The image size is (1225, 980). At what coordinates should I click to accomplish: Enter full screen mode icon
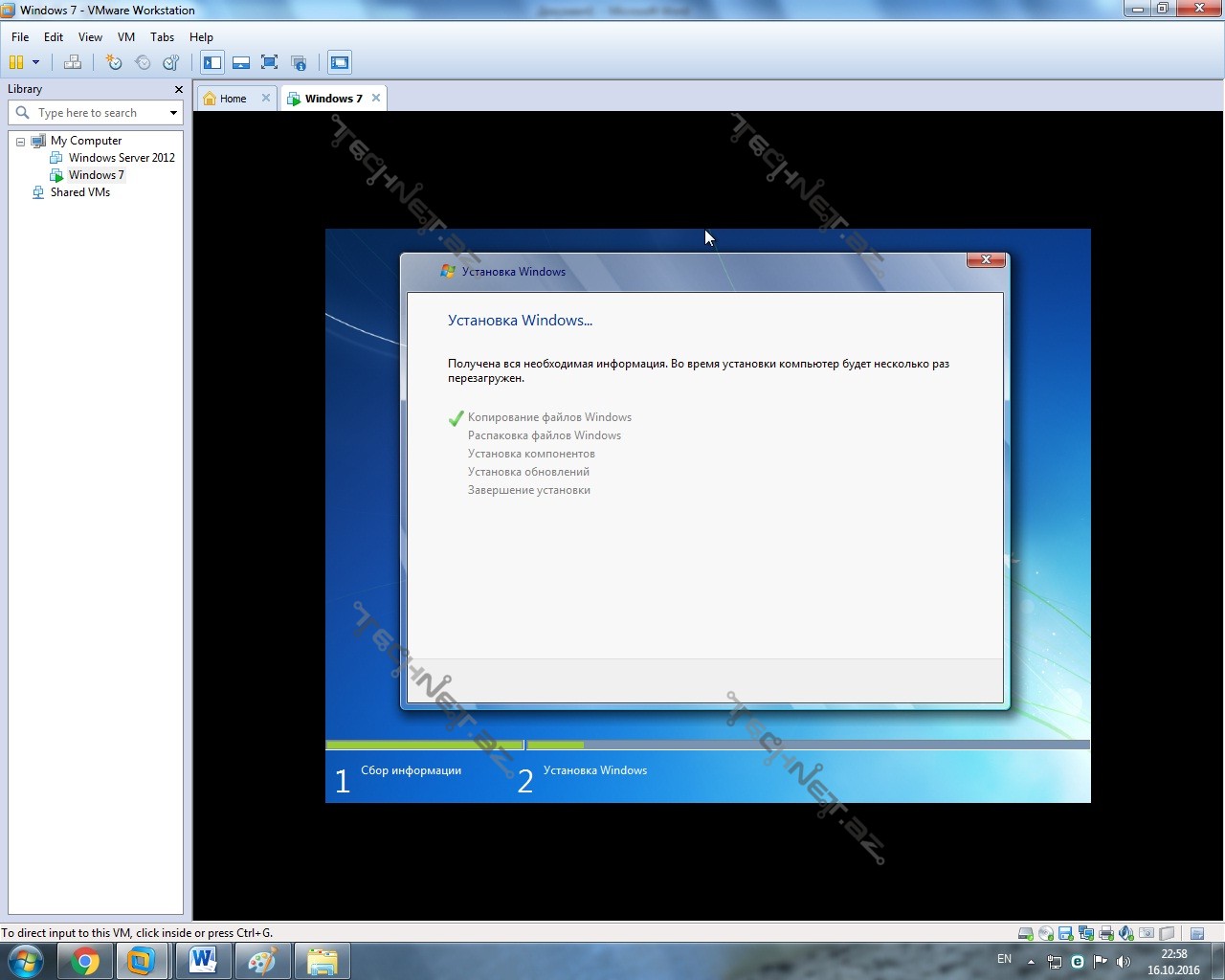click(270, 62)
